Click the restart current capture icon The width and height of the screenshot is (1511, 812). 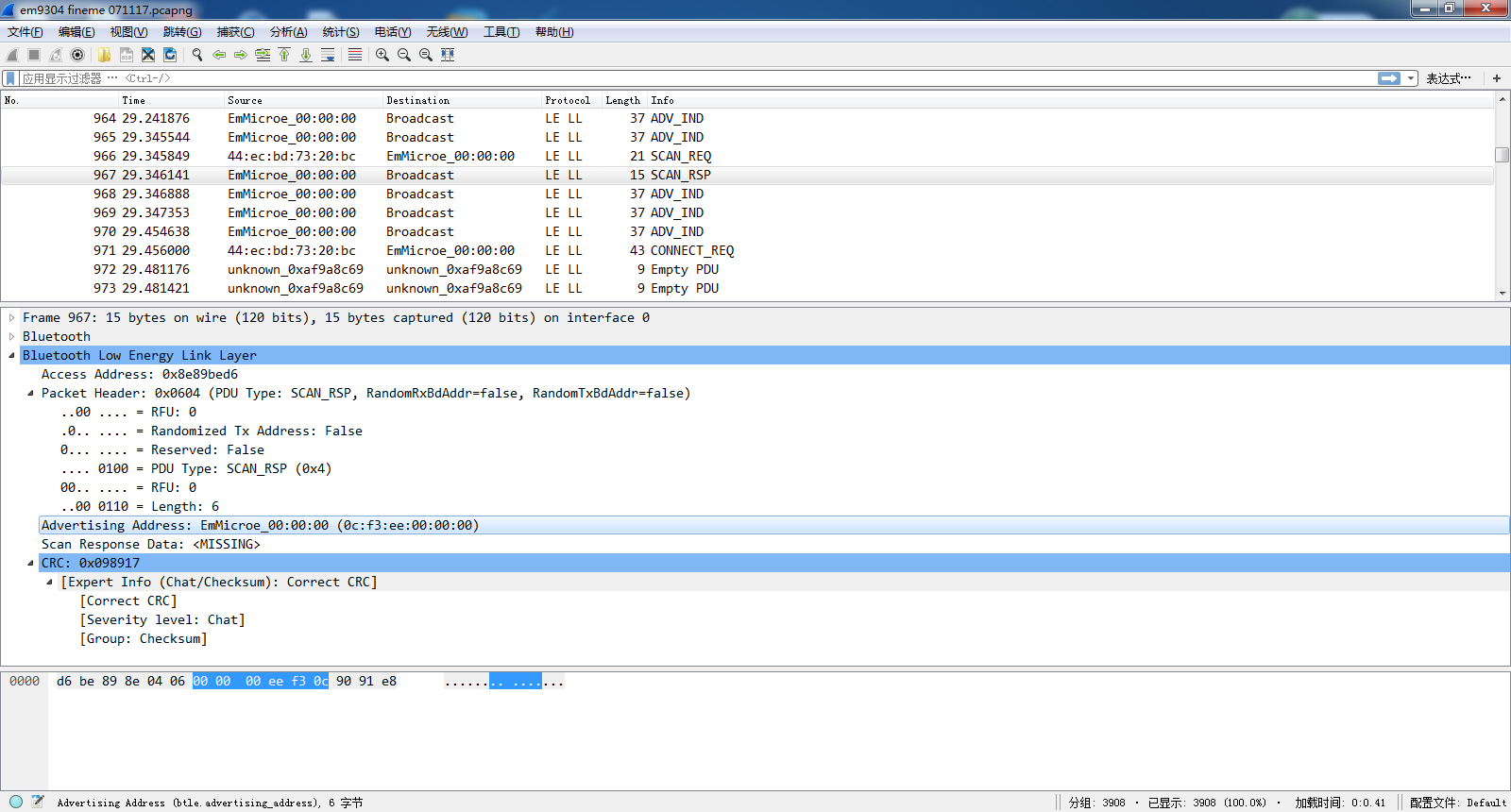[56, 55]
